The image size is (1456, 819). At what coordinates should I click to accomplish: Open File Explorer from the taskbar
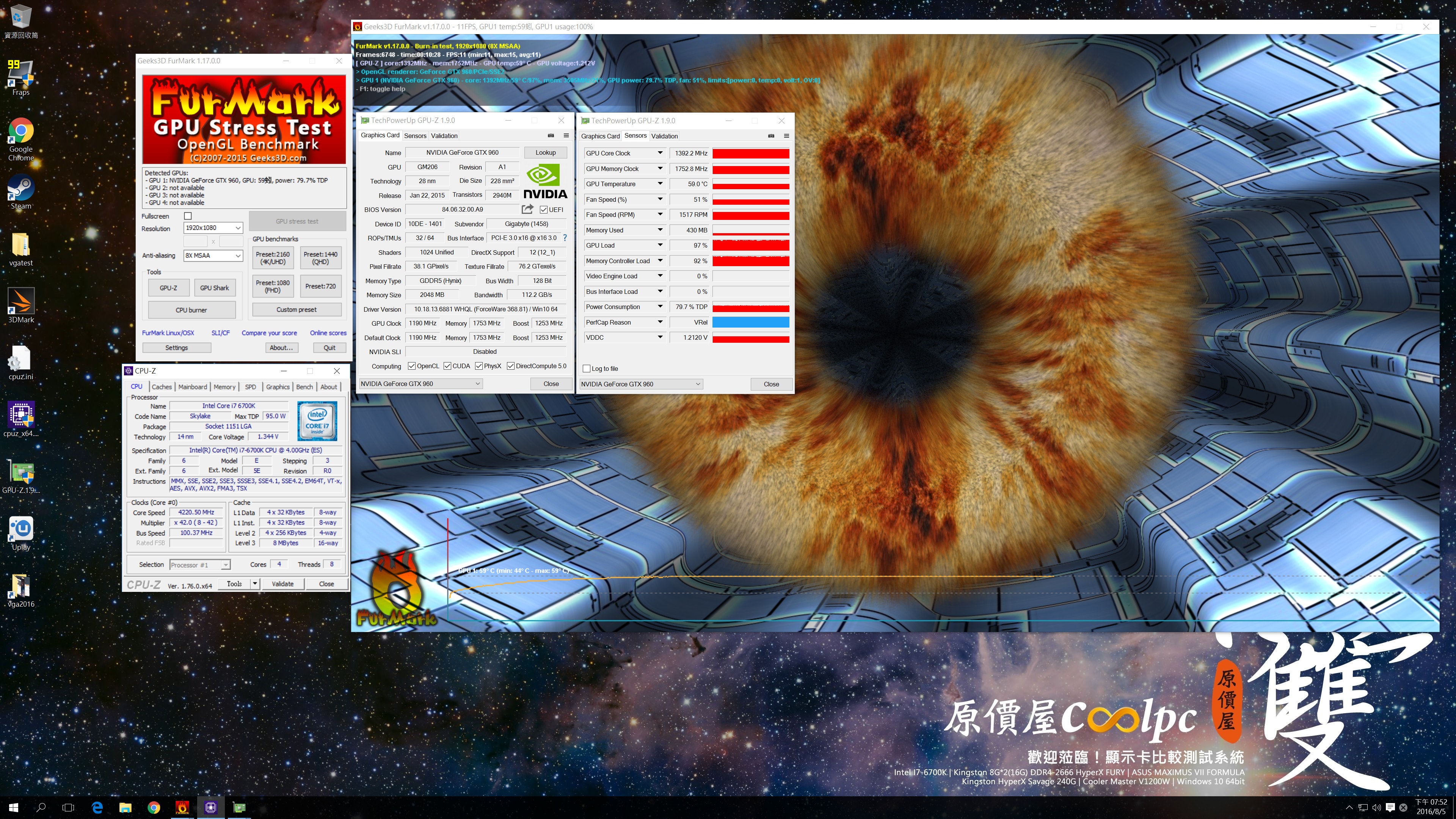click(126, 807)
